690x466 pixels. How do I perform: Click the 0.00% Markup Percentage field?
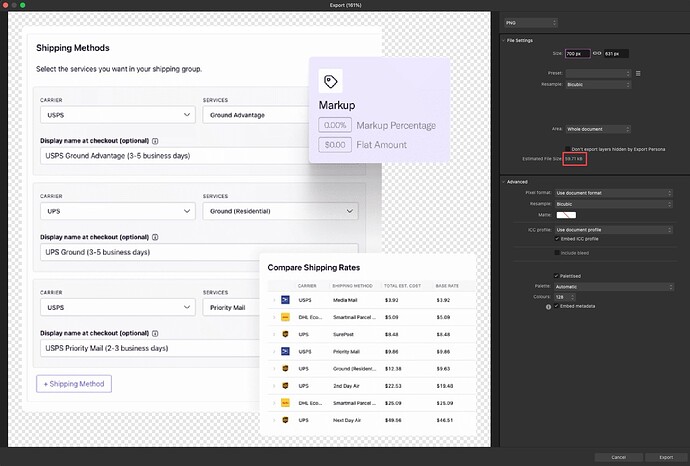point(335,125)
